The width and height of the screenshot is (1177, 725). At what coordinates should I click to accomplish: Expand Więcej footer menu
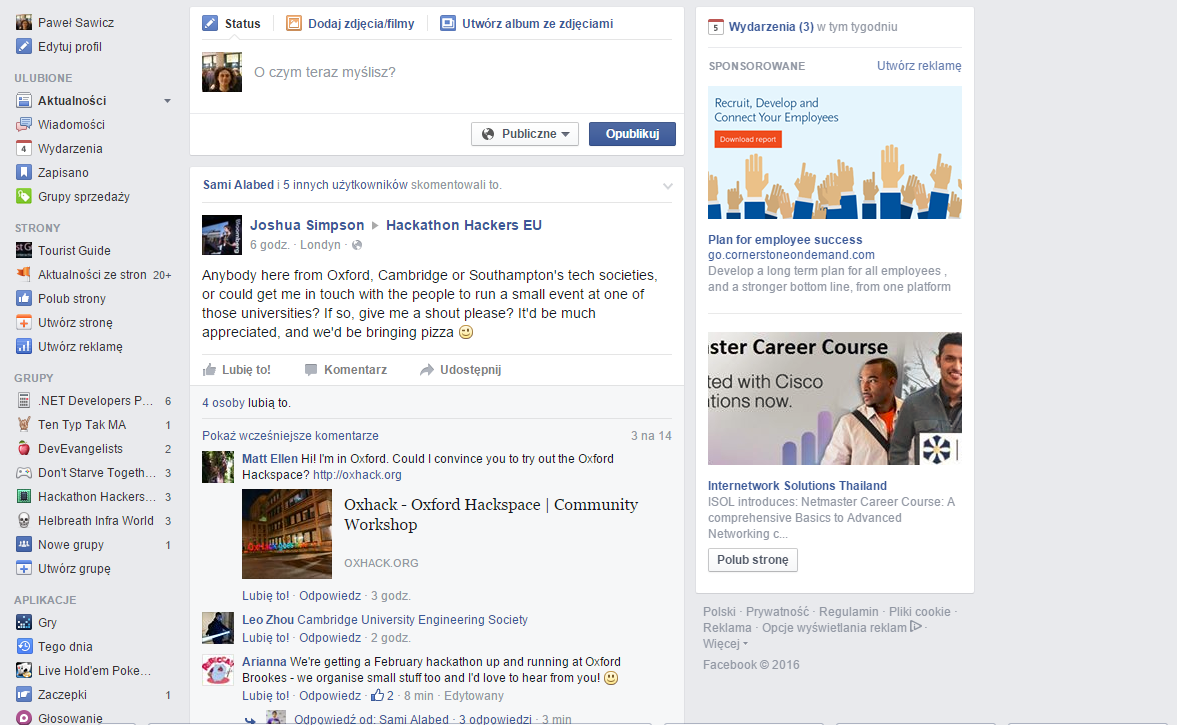(x=725, y=643)
